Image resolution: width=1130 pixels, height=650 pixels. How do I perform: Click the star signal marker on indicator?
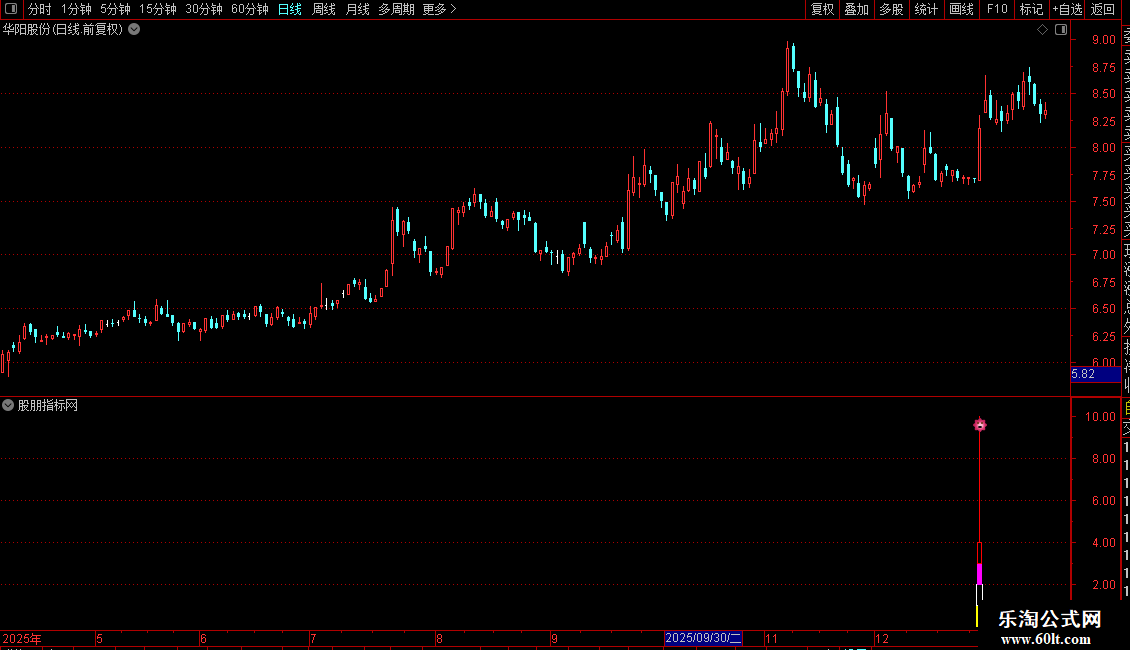tap(979, 424)
